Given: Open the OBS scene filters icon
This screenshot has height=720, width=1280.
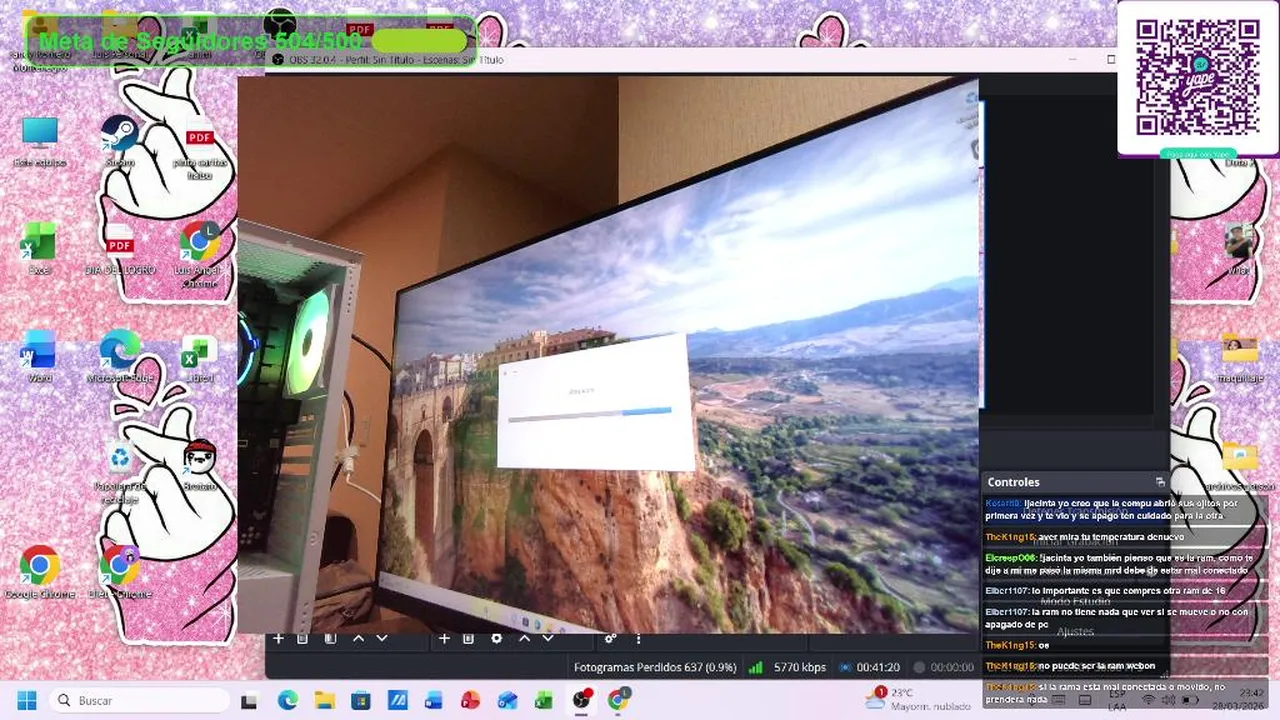Looking at the screenshot, I should pyautogui.click(x=330, y=639).
